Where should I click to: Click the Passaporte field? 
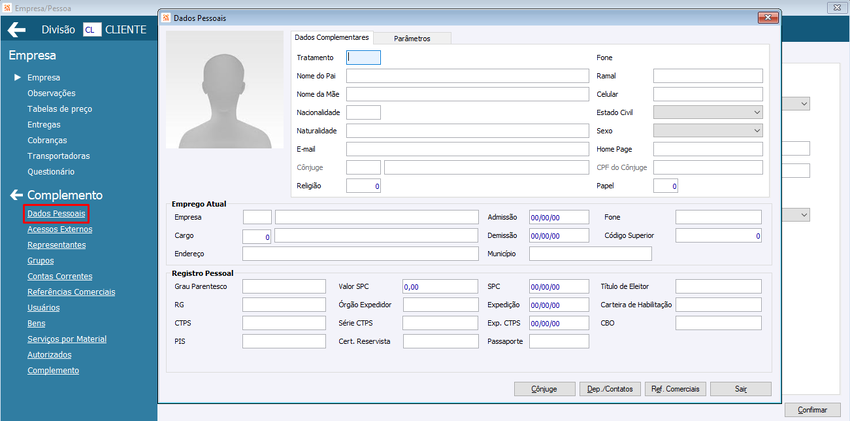coord(559,341)
